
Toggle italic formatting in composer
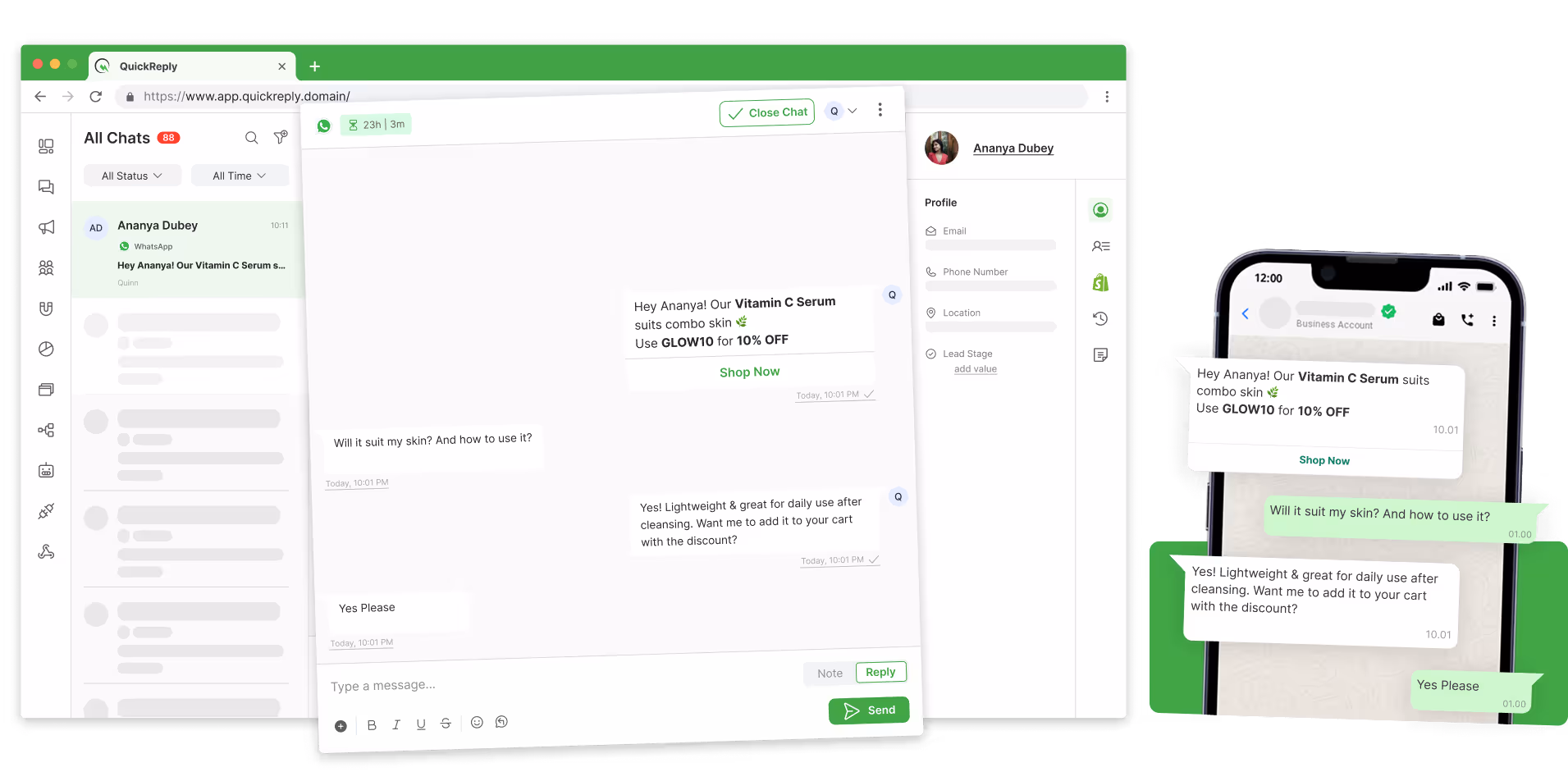pyautogui.click(x=396, y=724)
